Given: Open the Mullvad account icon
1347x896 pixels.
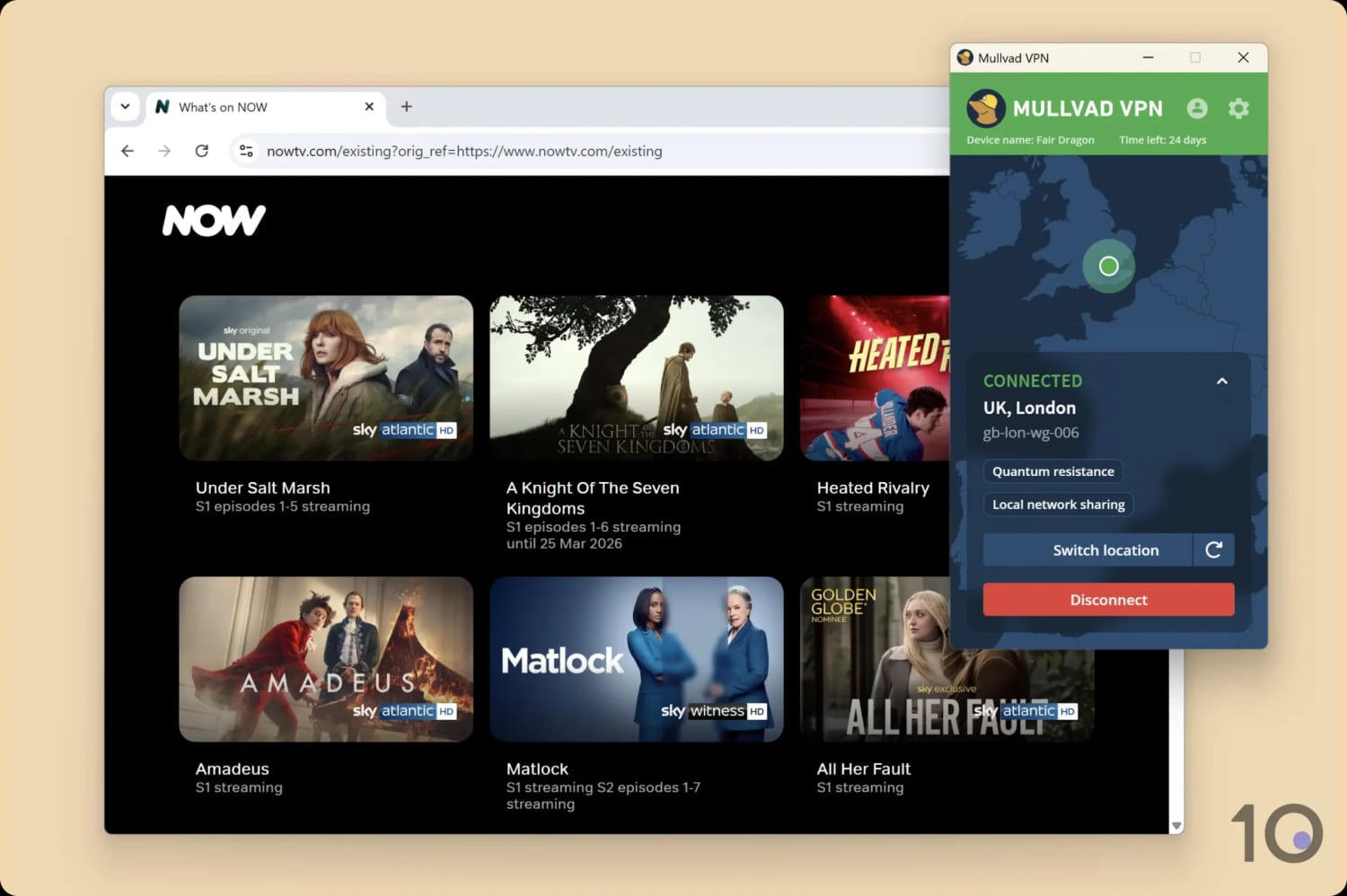Looking at the screenshot, I should 1197,108.
